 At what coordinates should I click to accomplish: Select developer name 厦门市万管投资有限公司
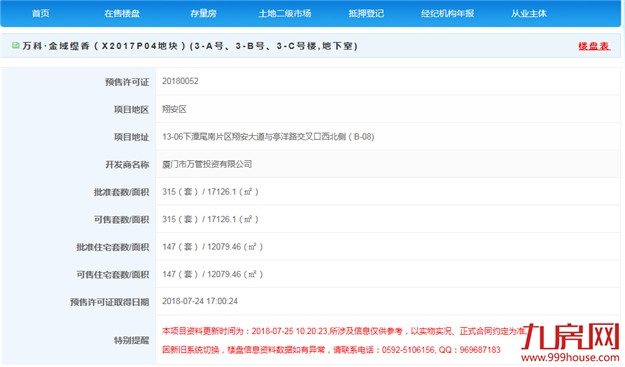(207, 164)
